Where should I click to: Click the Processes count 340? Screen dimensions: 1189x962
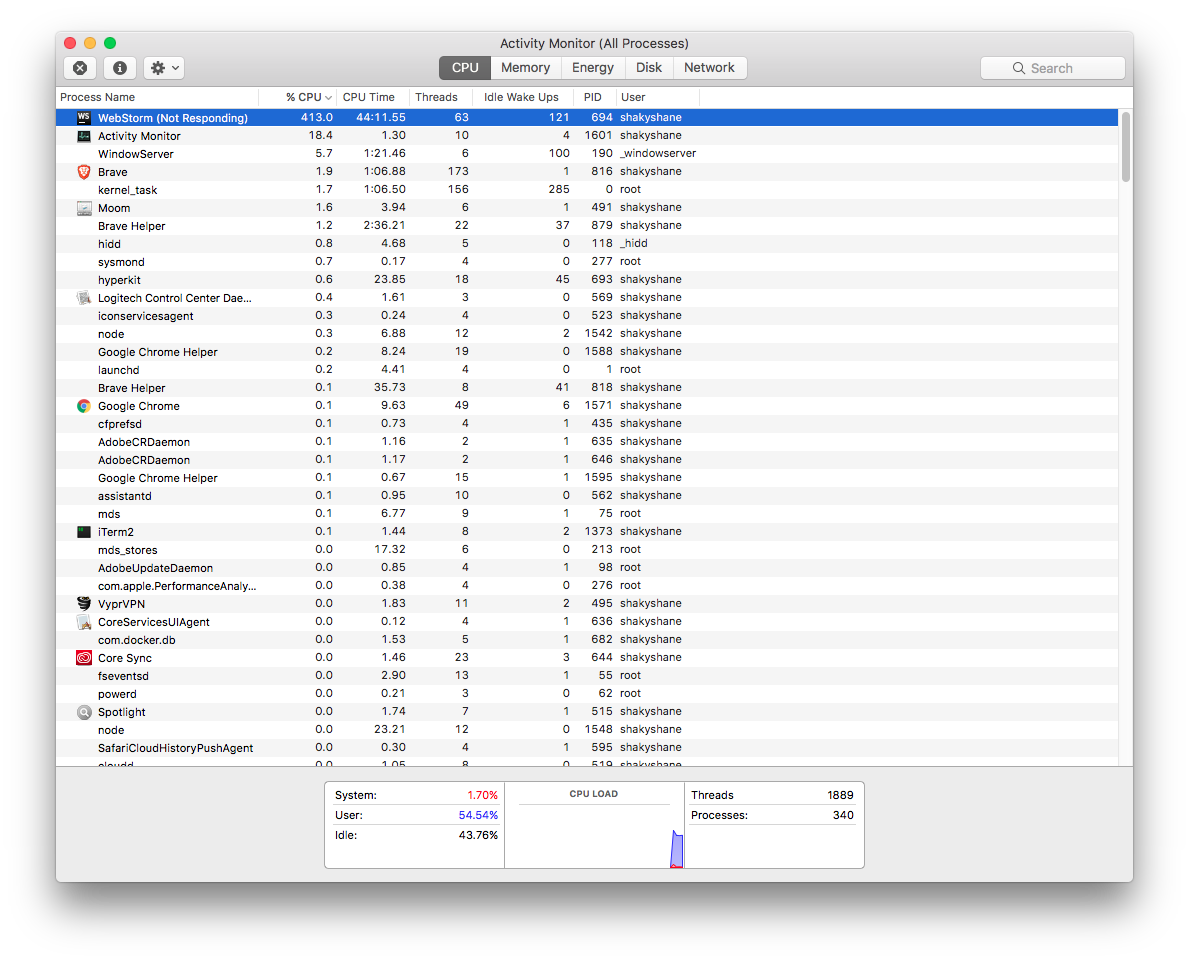[x=843, y=815]
